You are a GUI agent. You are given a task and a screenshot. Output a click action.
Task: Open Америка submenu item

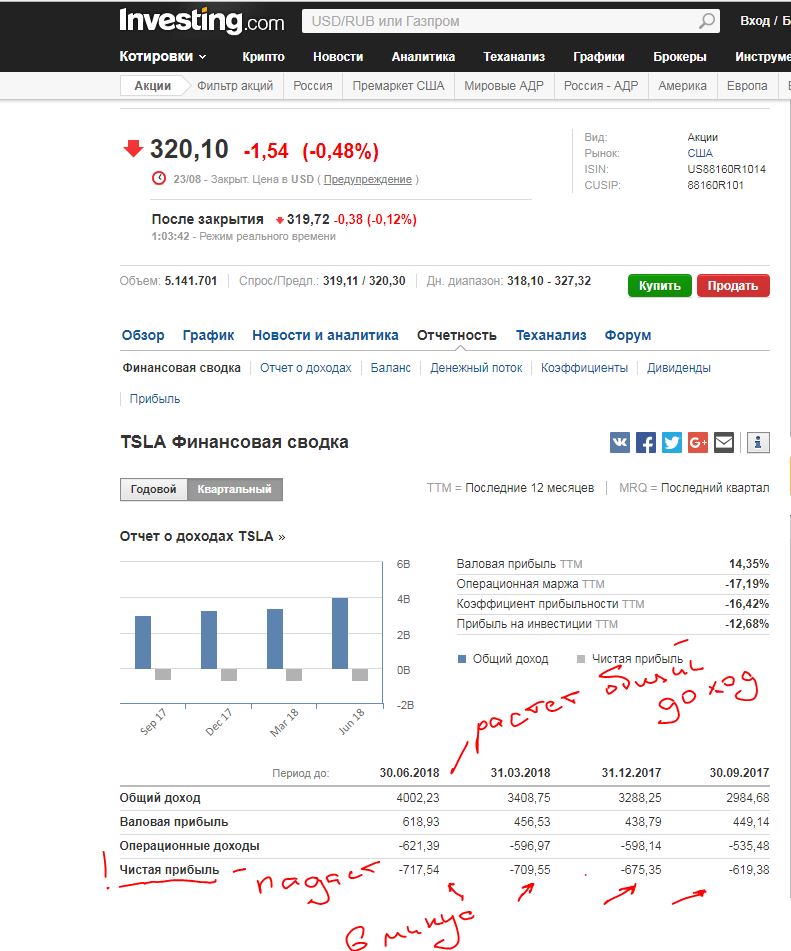(x=682, y=86)
